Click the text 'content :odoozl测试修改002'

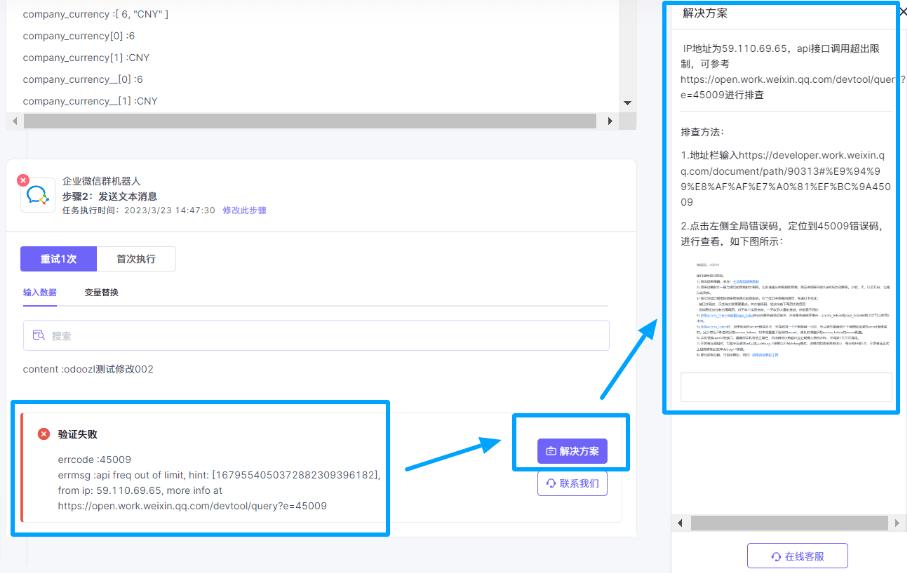pos(88,369)
